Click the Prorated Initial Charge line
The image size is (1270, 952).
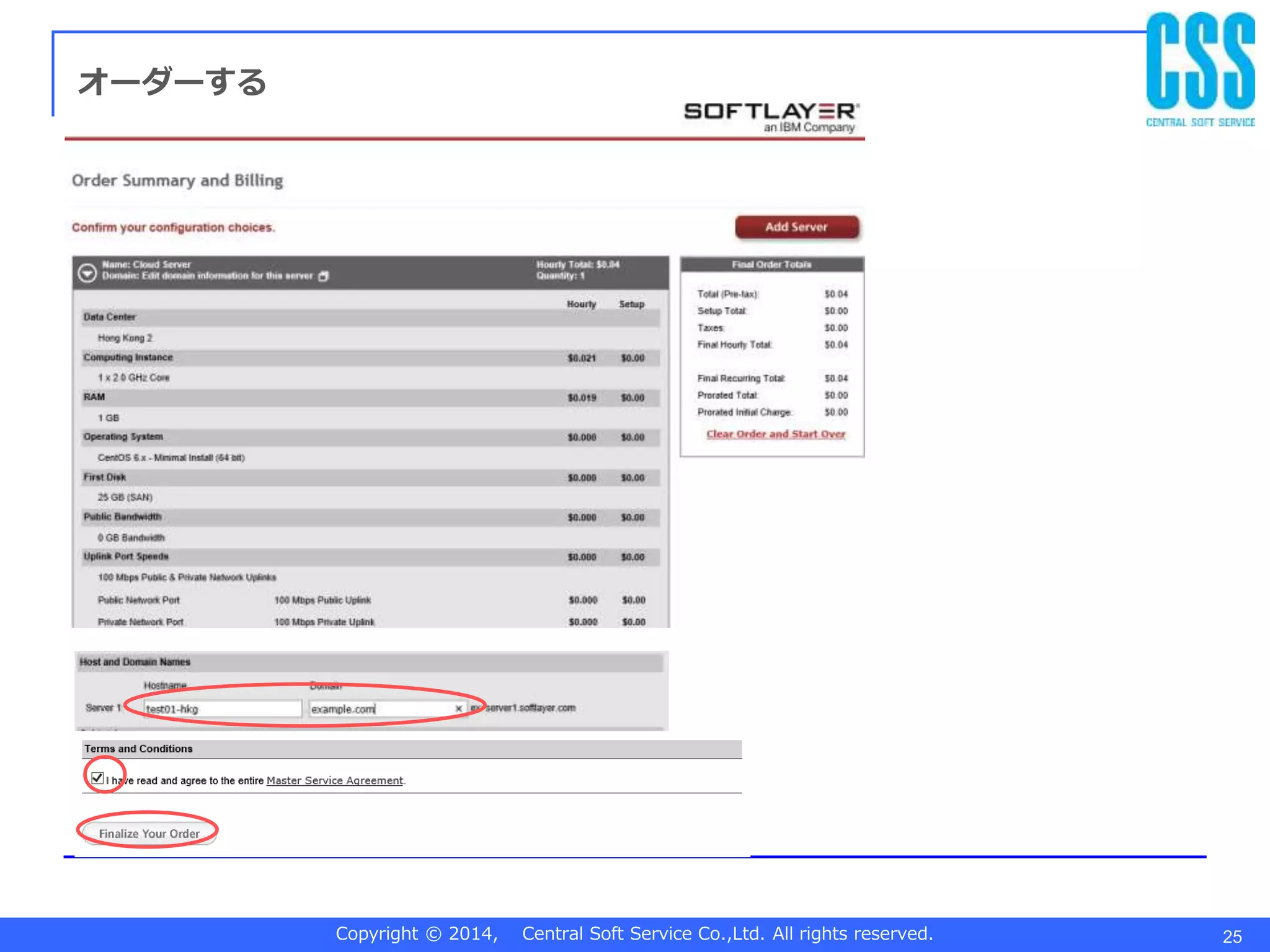[772, 412]
